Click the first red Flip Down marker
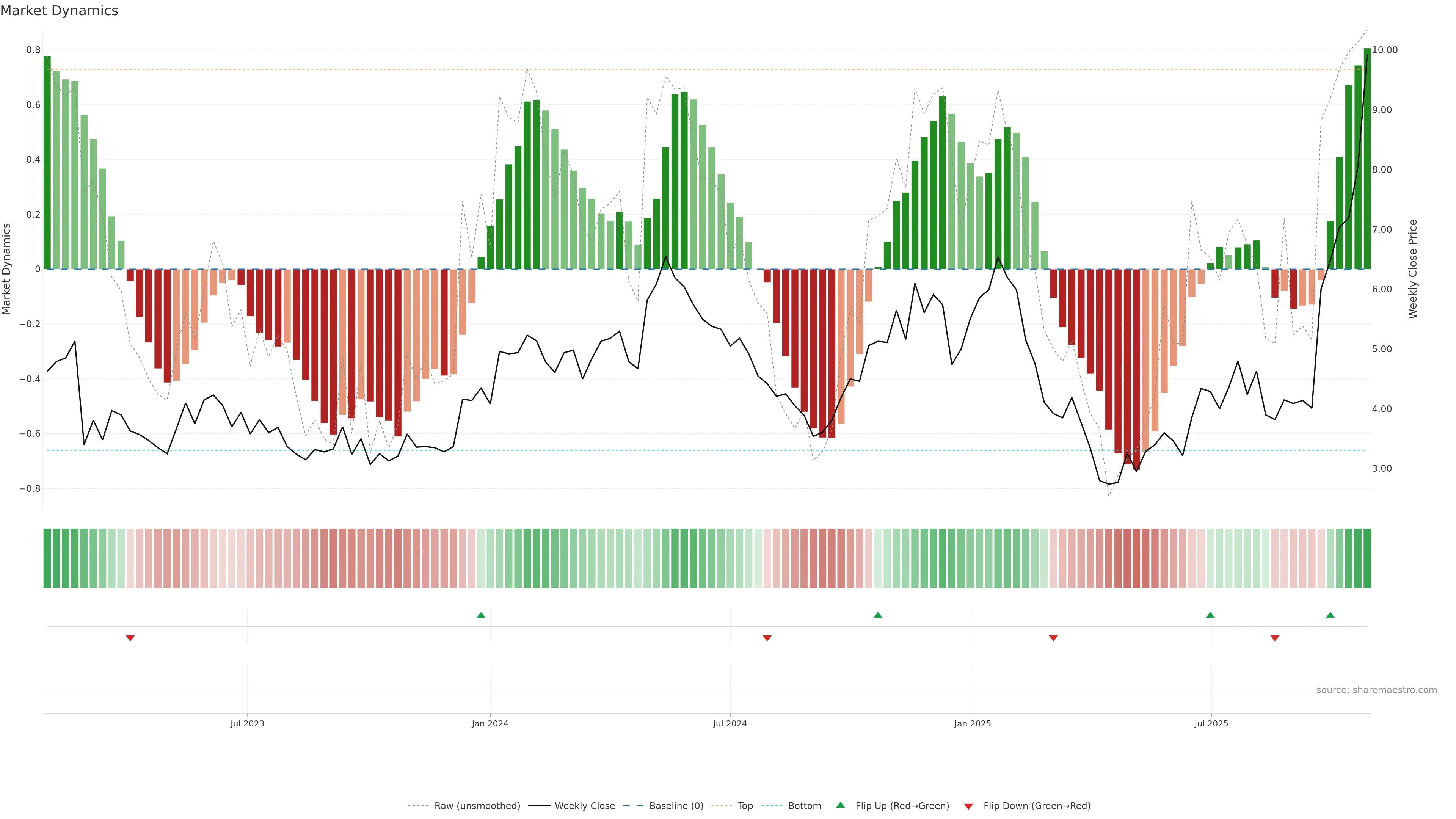 click(x=130, y=638)
